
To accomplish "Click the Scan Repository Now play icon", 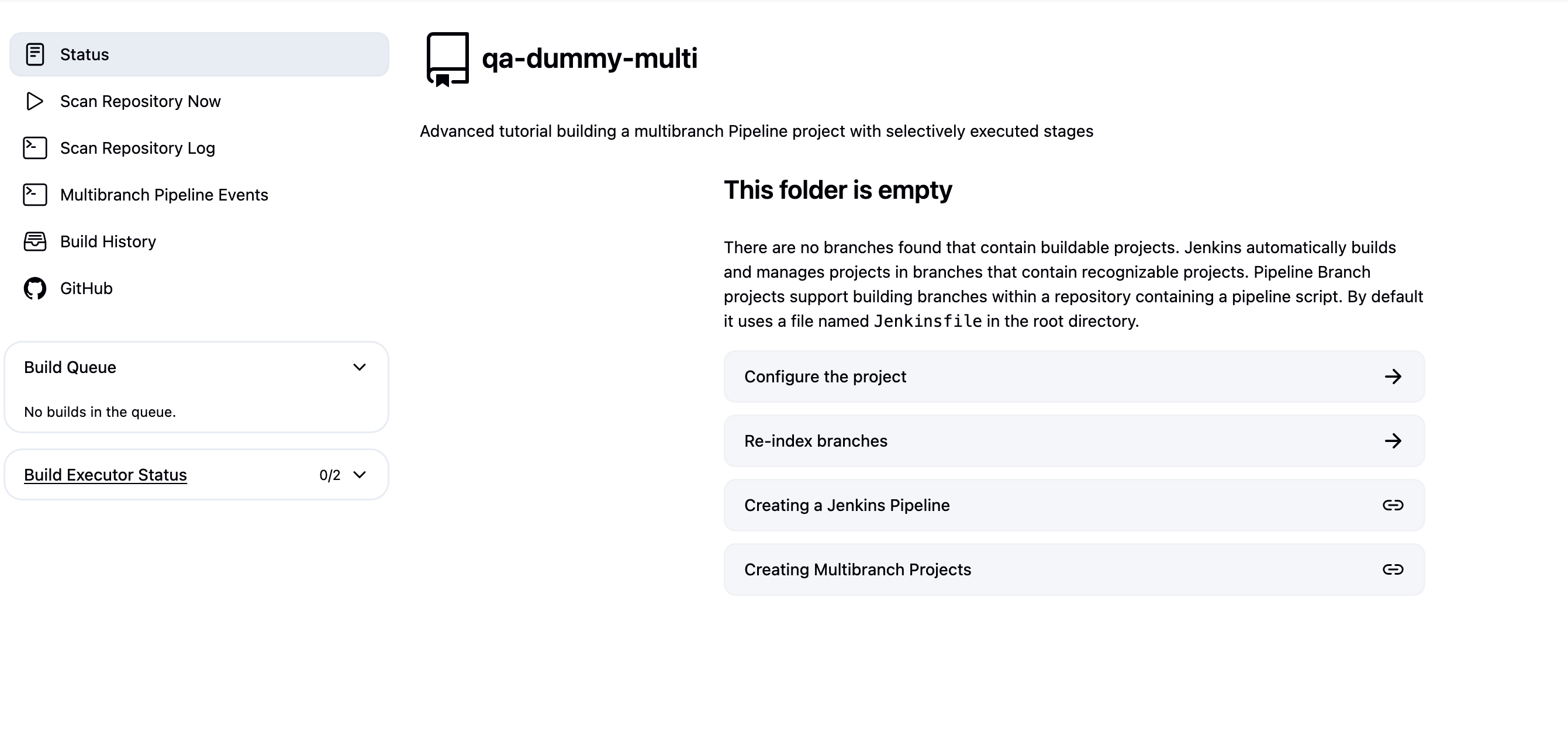I will pos(34,101).
